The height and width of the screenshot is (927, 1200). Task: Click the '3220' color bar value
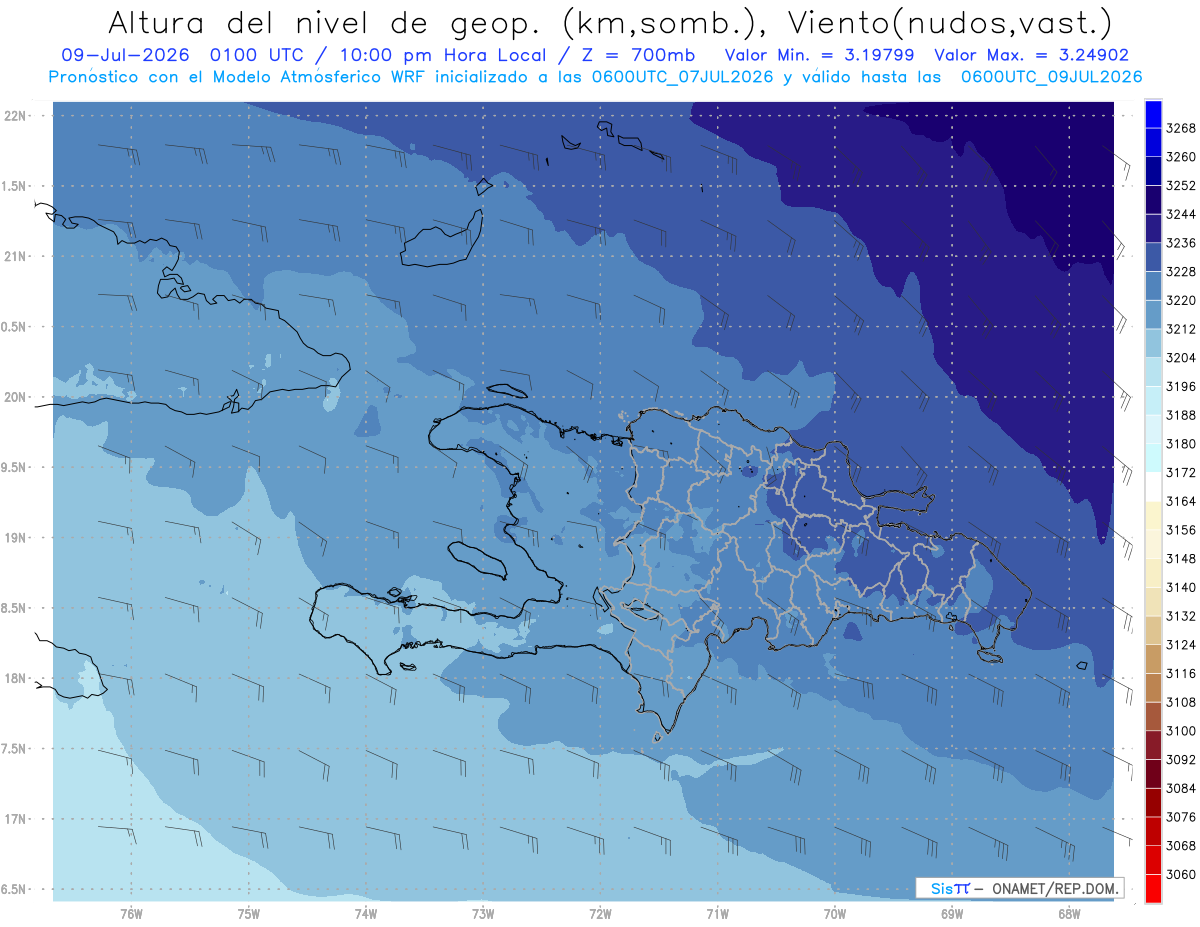[1181, 301]
